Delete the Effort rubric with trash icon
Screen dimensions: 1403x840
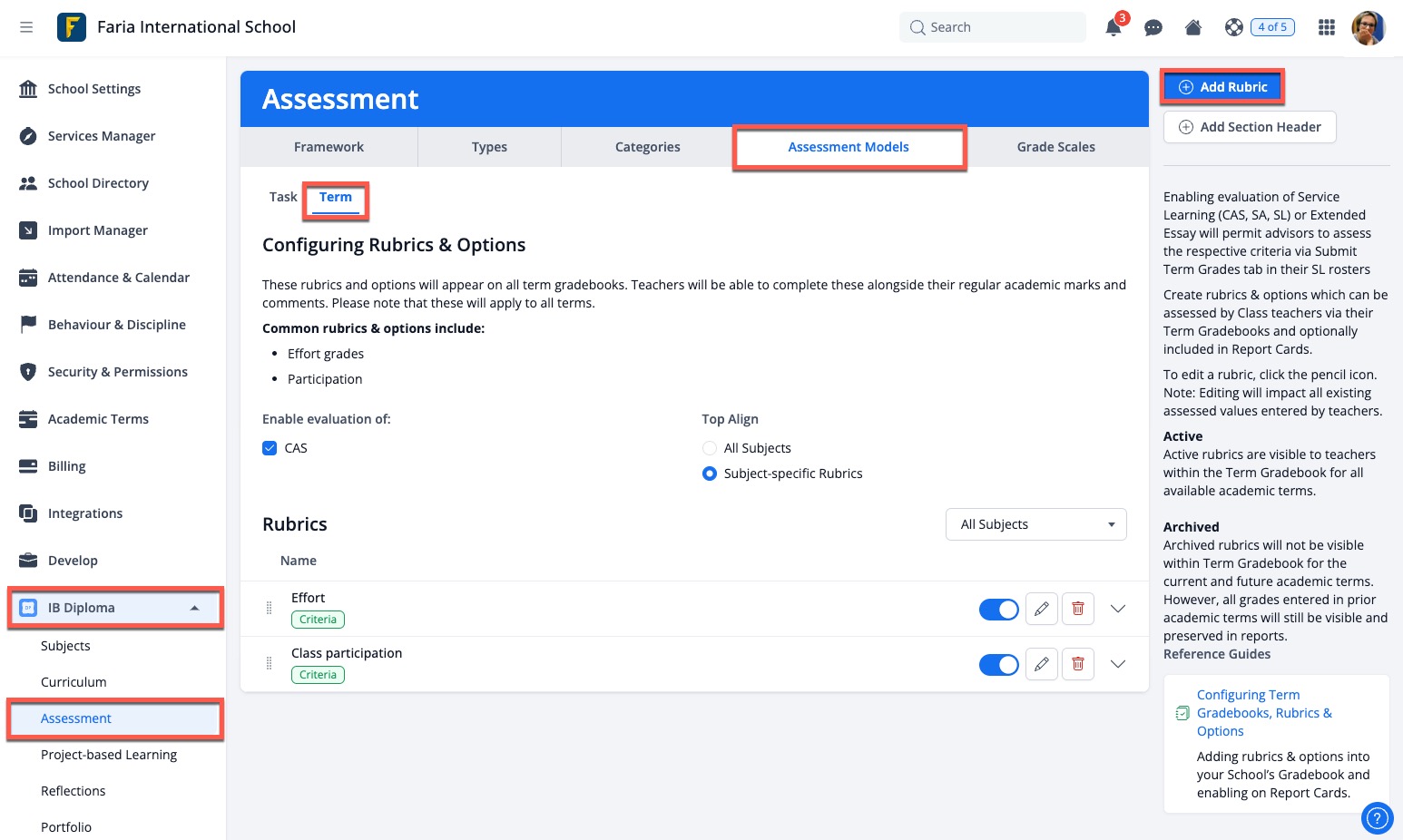click(1078, 609)
